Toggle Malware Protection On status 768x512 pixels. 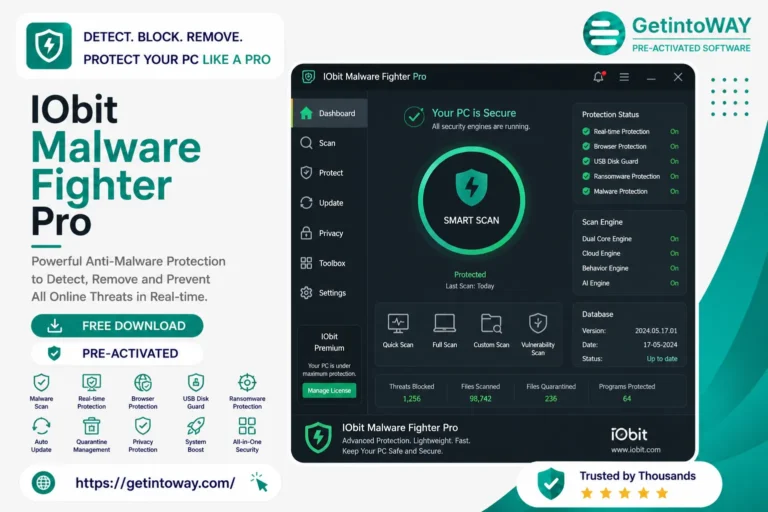tap(674, 192)
